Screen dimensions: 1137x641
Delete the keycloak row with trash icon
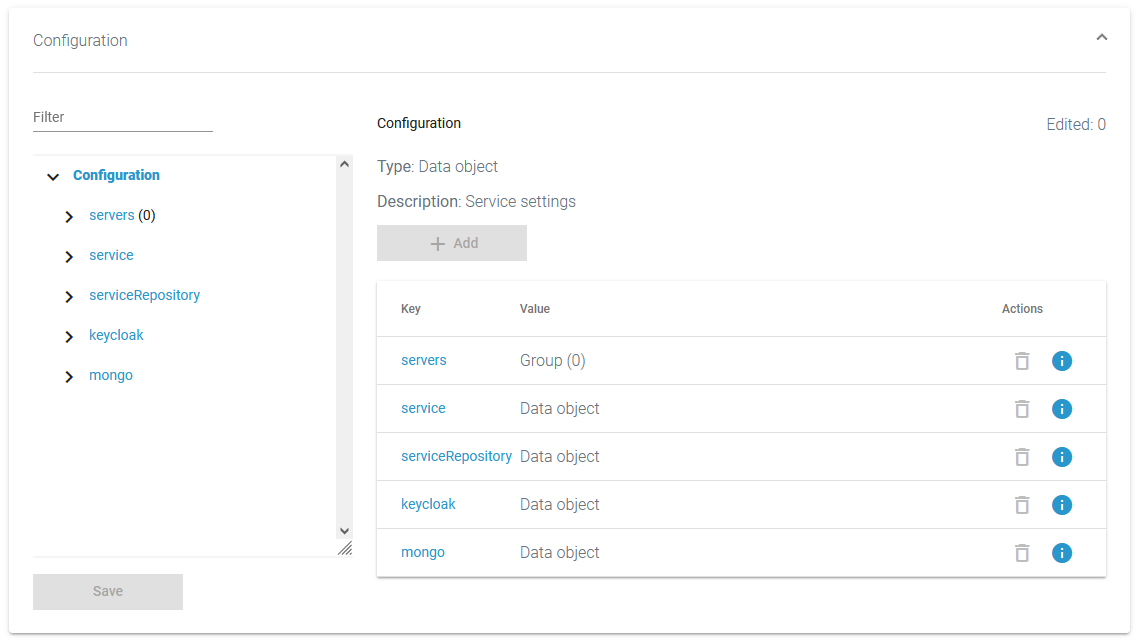(1022, 504)
